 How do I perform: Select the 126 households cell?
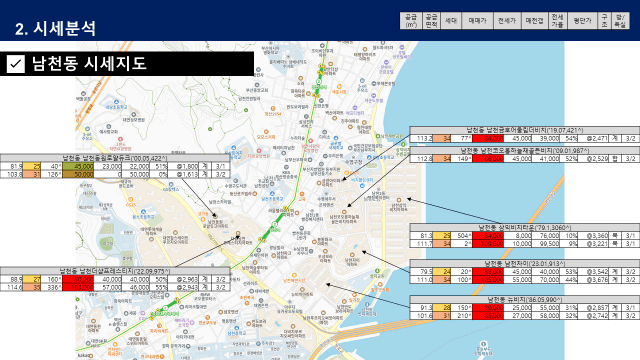(52, 174)
